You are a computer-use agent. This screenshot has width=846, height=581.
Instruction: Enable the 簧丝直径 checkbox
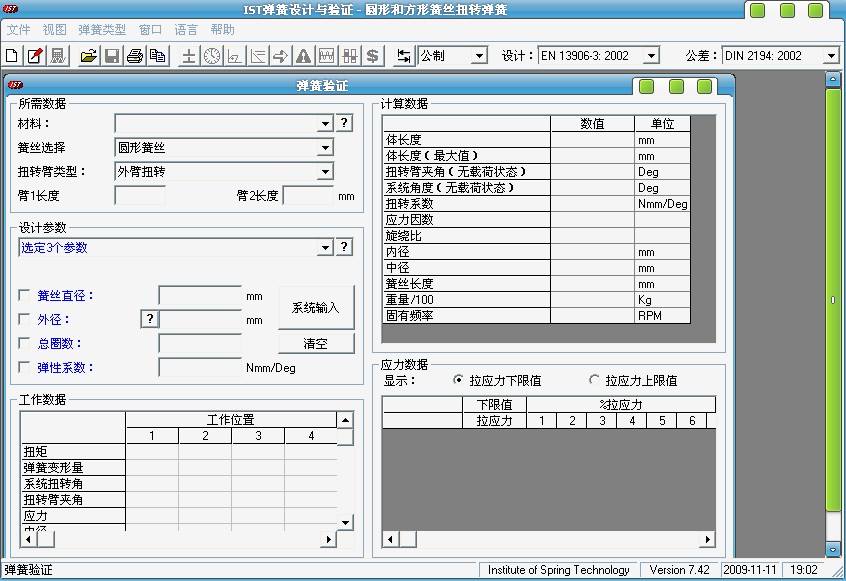pos(24,295)
